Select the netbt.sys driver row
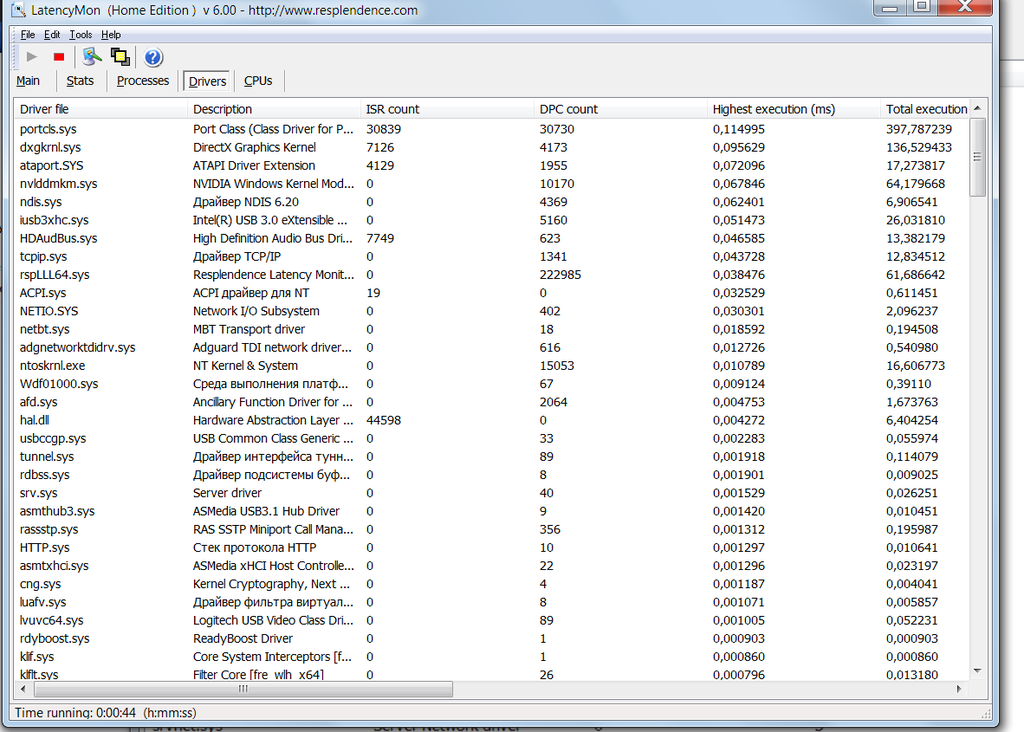Image resolution: width=1024 pixels, height=732 pixels. point(492,330)
